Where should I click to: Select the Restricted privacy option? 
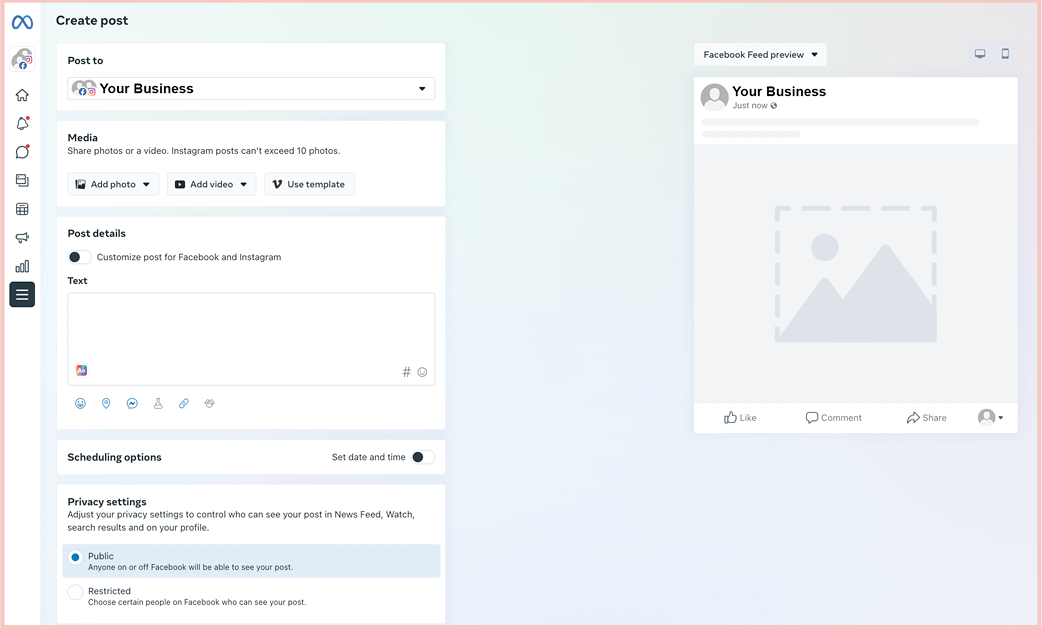[x=251, y=596]
